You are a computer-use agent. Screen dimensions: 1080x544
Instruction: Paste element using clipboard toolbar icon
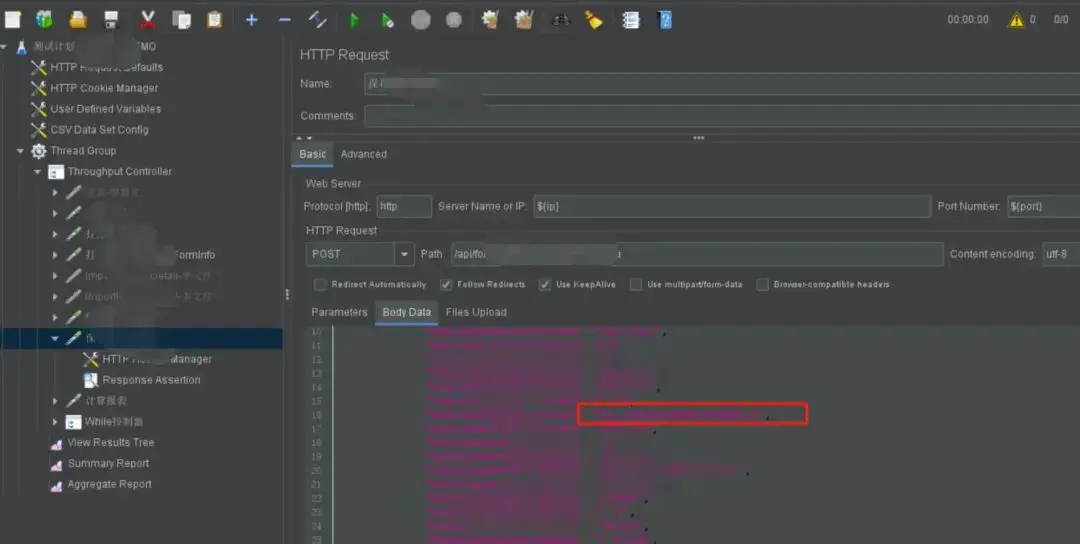215,20
